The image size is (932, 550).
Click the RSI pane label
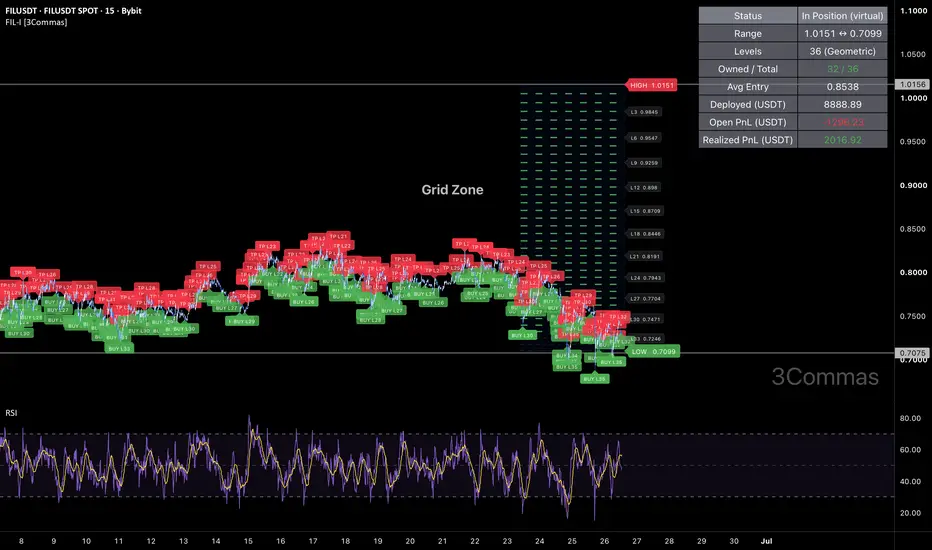[x=11, y=413]
